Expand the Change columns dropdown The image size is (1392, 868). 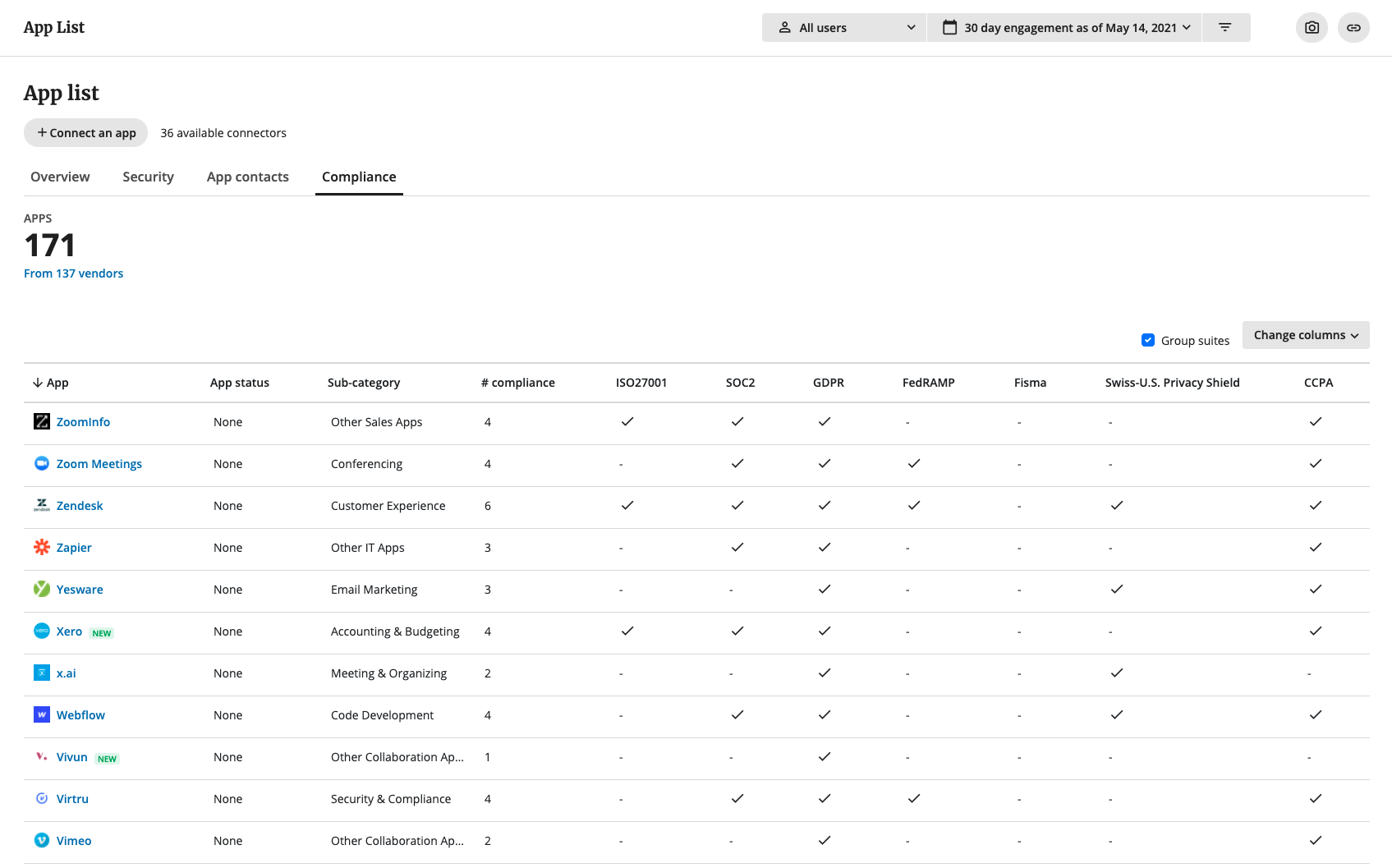point(1306,335)
